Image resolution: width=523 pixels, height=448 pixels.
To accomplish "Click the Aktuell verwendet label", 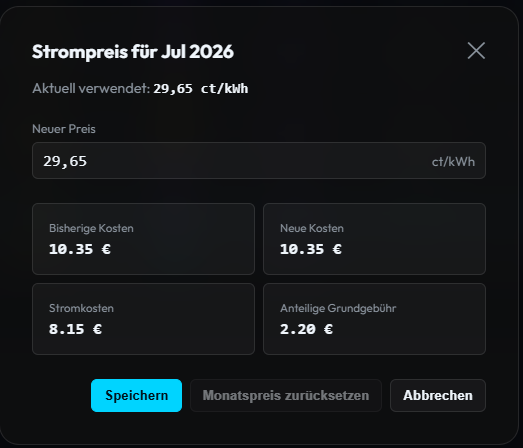I will pos(91,88).
